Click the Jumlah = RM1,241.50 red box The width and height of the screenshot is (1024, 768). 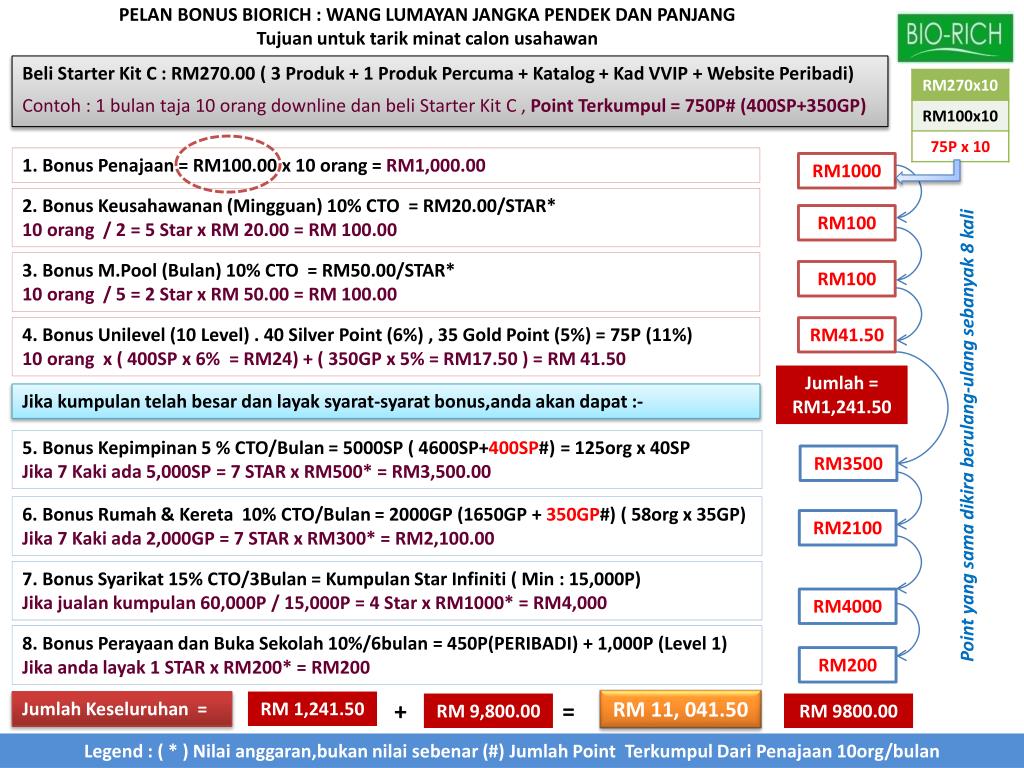(842, 394)
